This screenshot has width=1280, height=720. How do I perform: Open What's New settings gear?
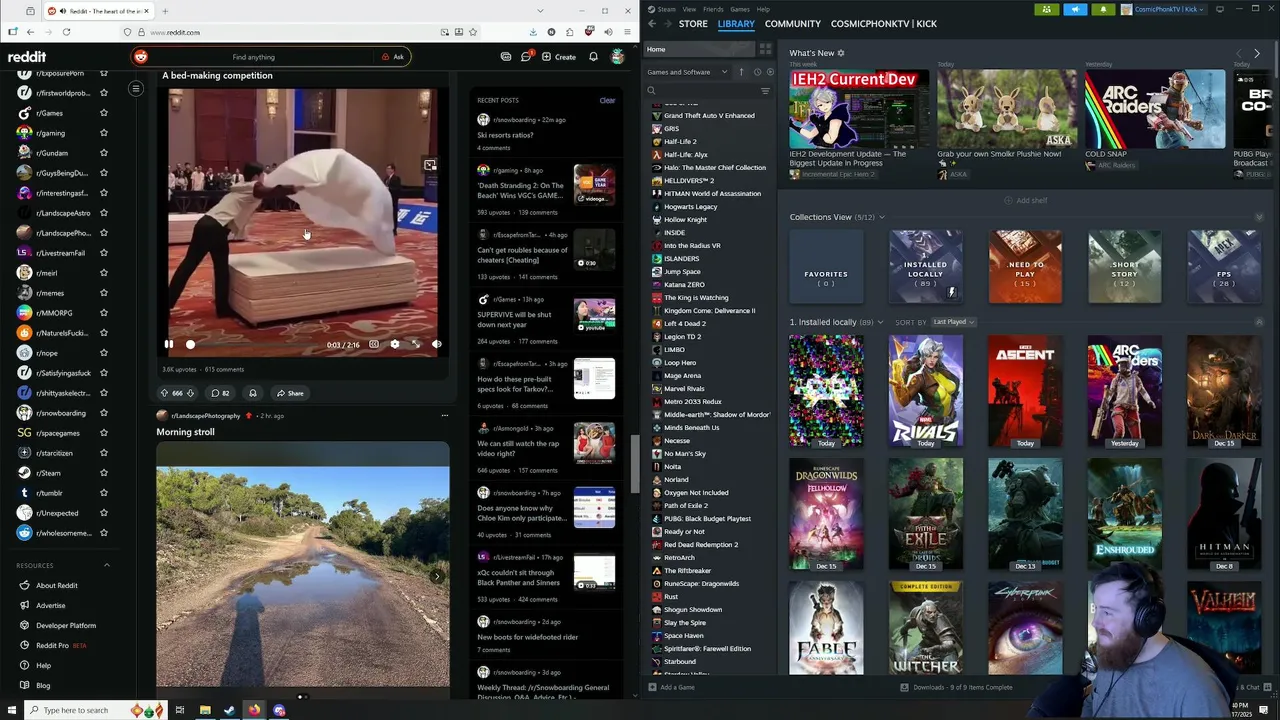(841, 53)
